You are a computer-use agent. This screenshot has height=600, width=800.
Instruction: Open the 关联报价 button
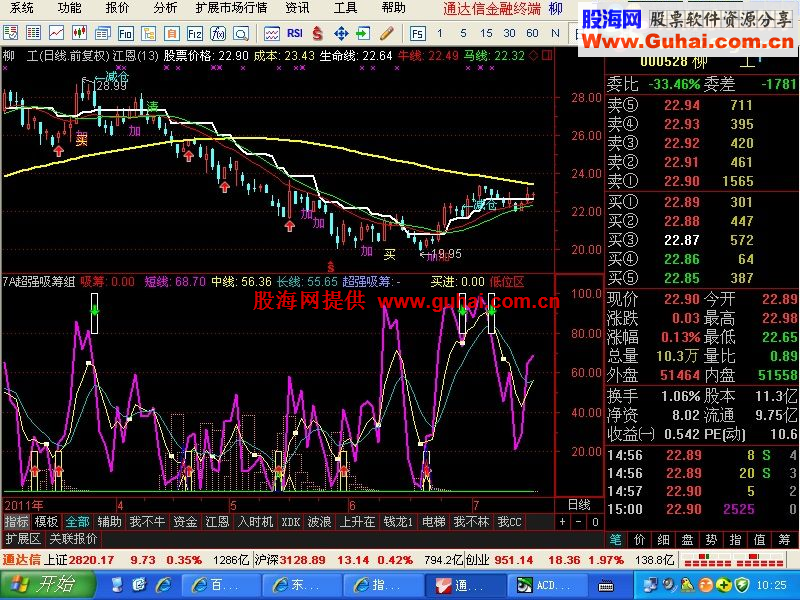point(73,538)
